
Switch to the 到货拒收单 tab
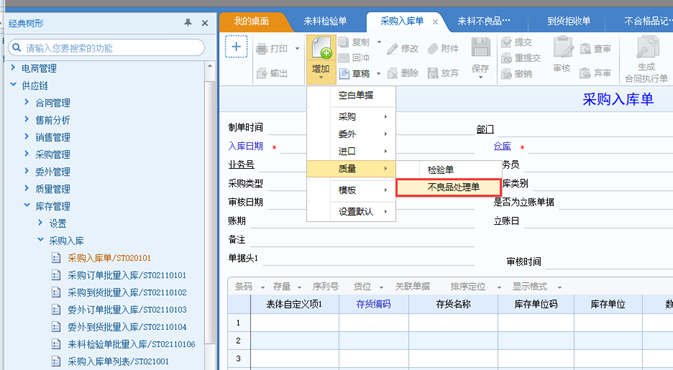(569, 21)
